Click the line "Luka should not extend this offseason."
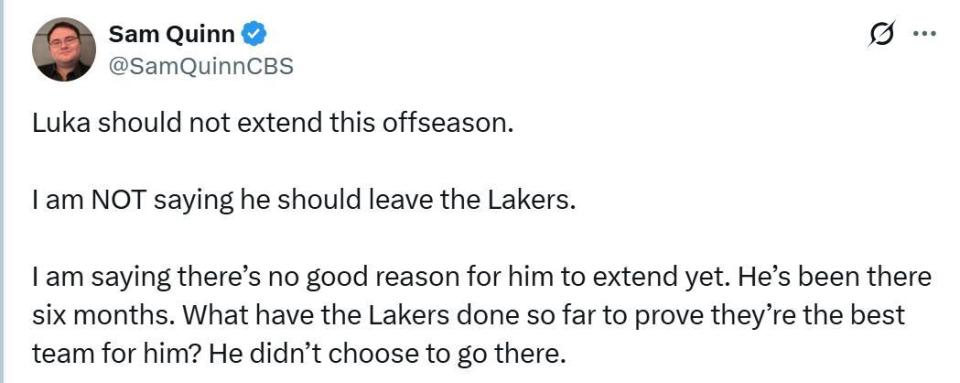 coord(271,124)
